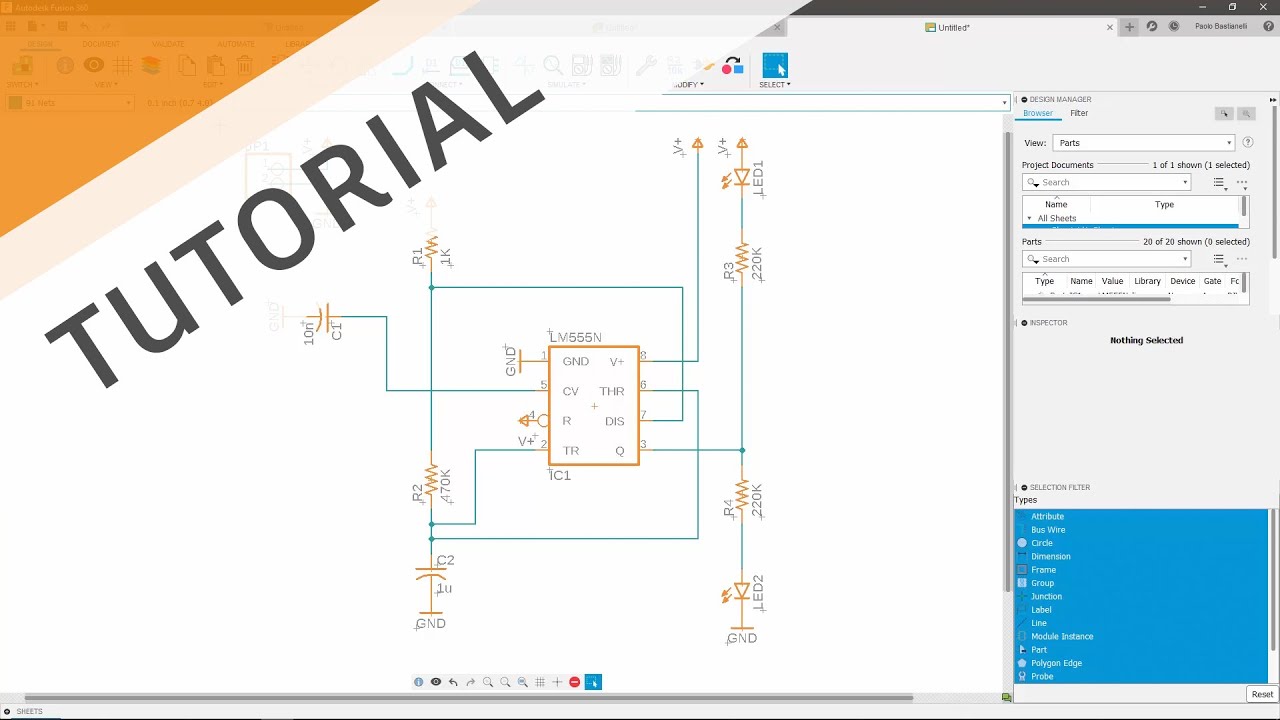This screenshot has width=1280, height=720.
Task: Click the Parts table horizontal scrollbar
Action: click(x=1096, y=299)
